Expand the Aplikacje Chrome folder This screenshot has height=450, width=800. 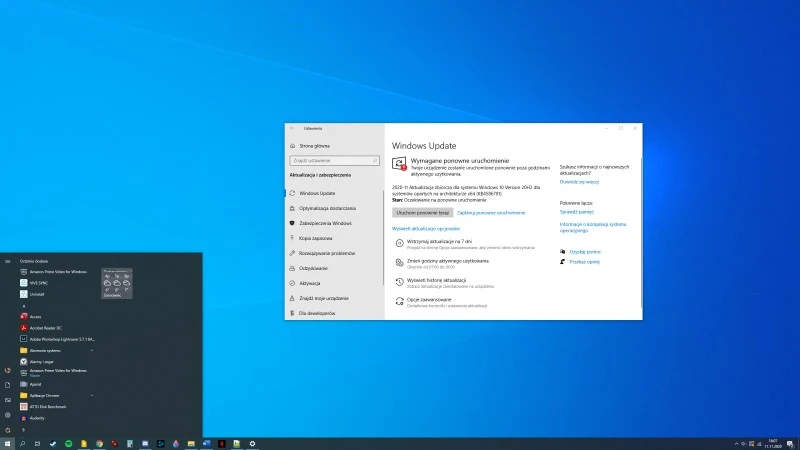click(56, 395)
